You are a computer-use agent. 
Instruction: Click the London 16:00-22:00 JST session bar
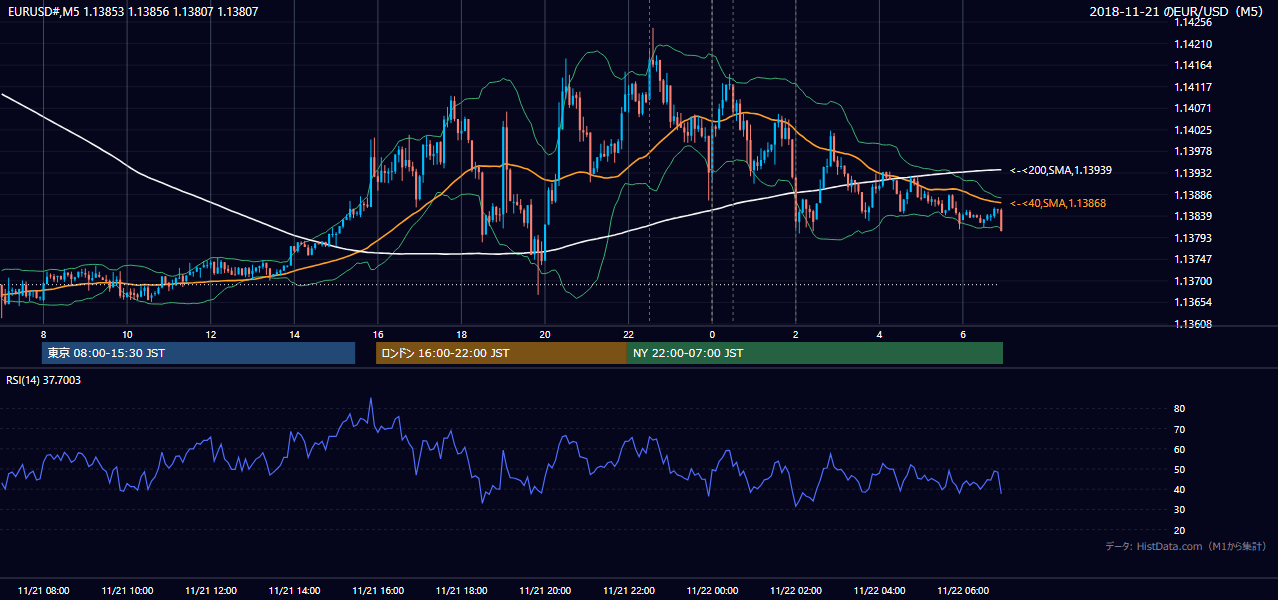pos(501,353)
